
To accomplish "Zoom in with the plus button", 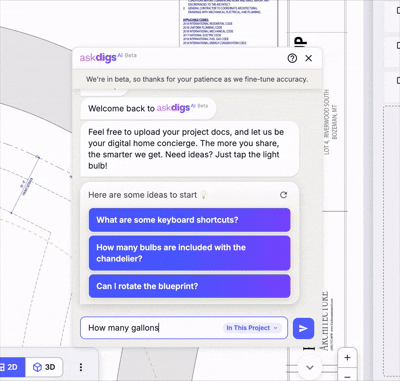I will (347, 358).
